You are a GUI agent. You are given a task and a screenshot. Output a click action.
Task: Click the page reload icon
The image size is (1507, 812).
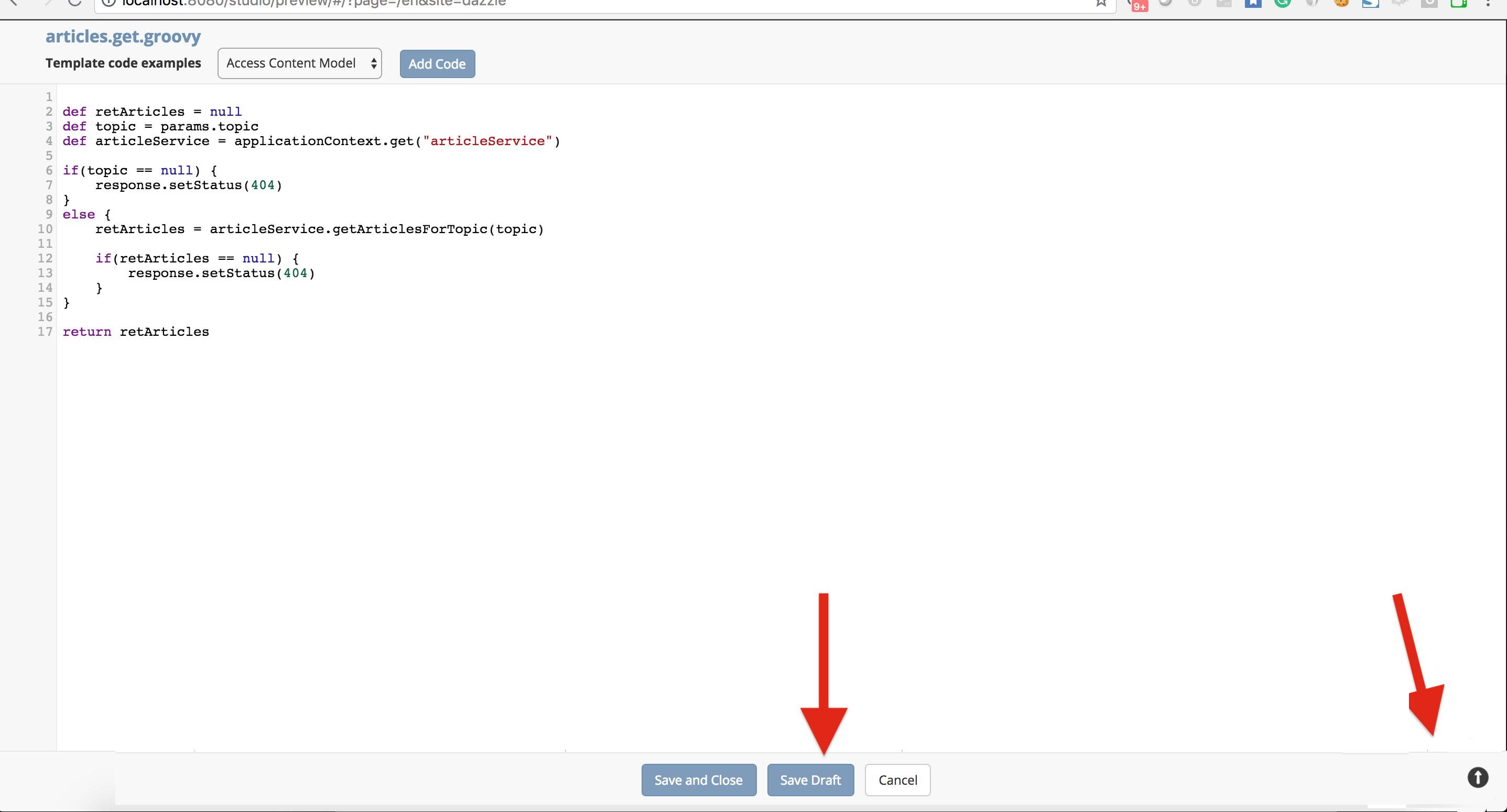75,3
